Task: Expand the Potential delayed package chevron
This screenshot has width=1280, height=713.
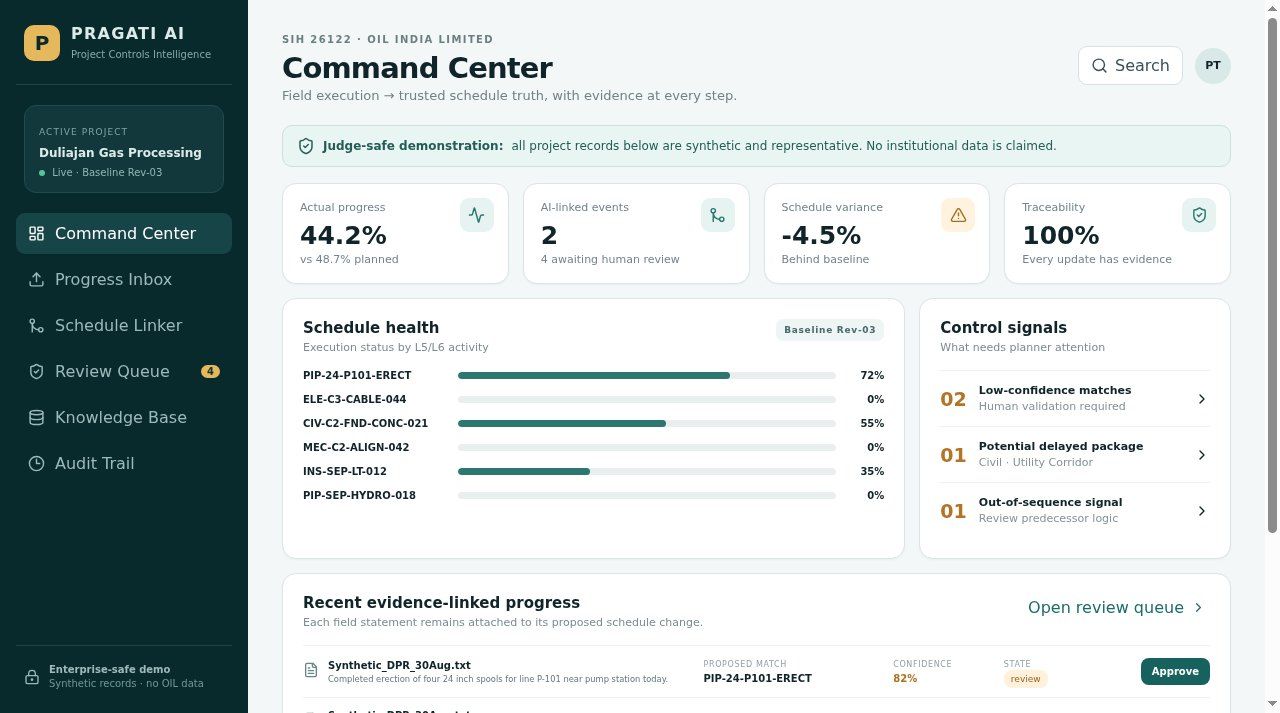Action: pyautogui.click(x=1201, y=455)
